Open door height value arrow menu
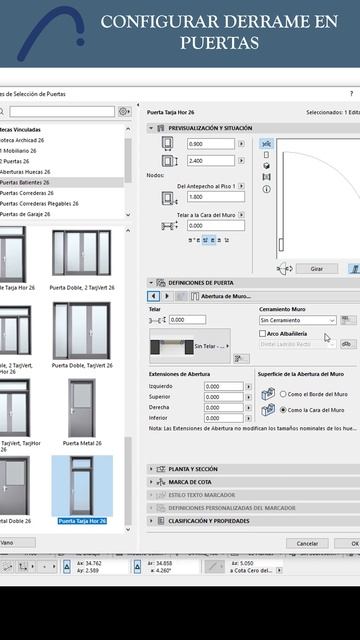The image size is (360, 640). click(241, 161)
